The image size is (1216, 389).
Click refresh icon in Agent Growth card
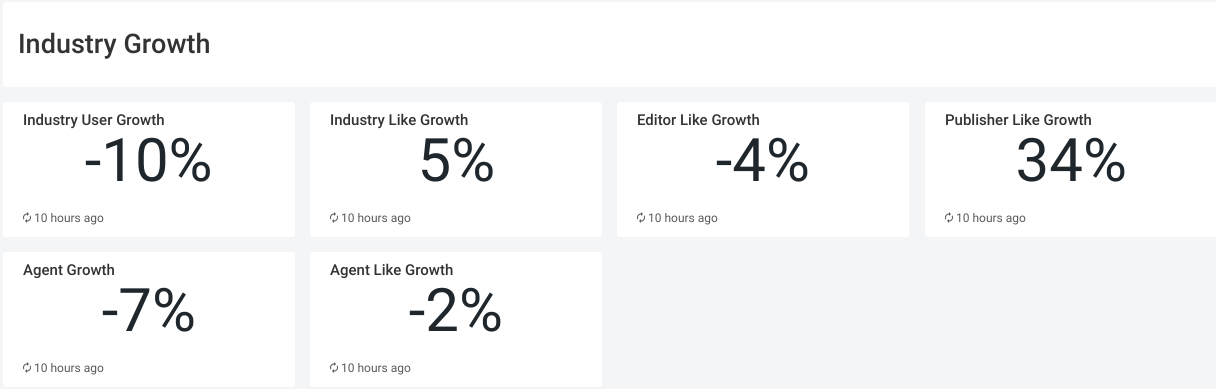tap(27, 368)
